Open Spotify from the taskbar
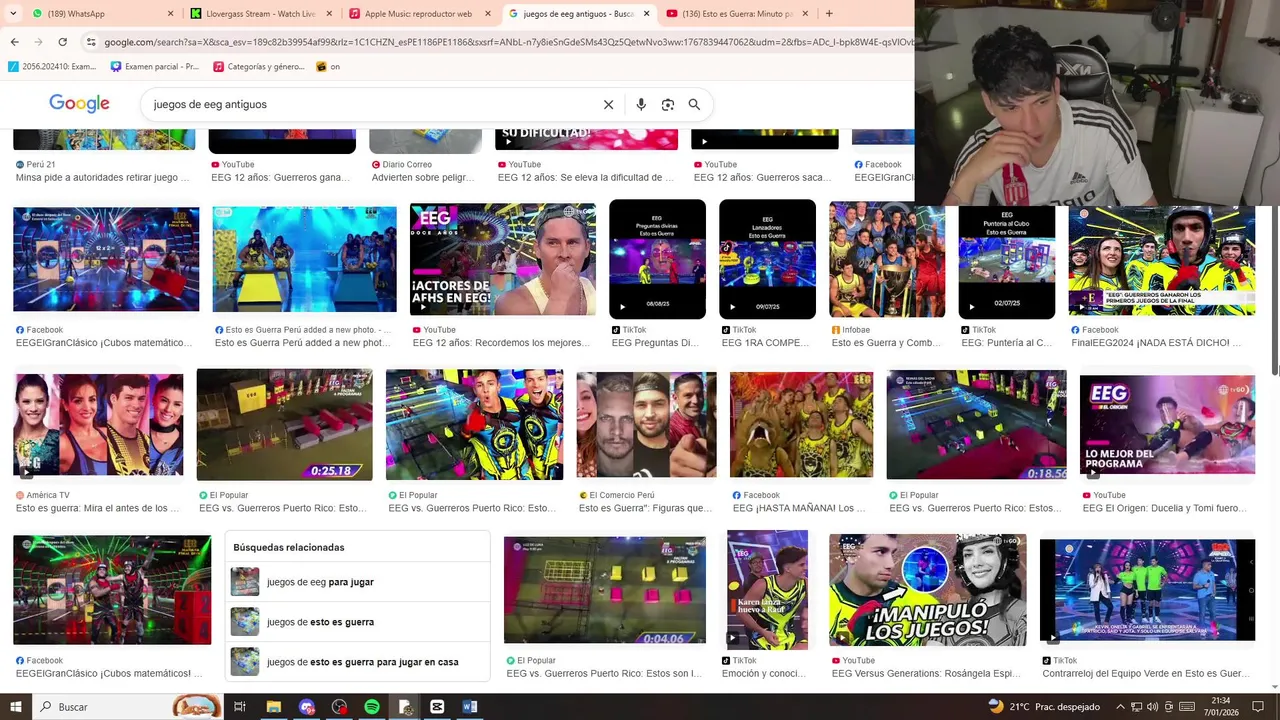Screen dimensions: 1280x720 click(372, 707)
